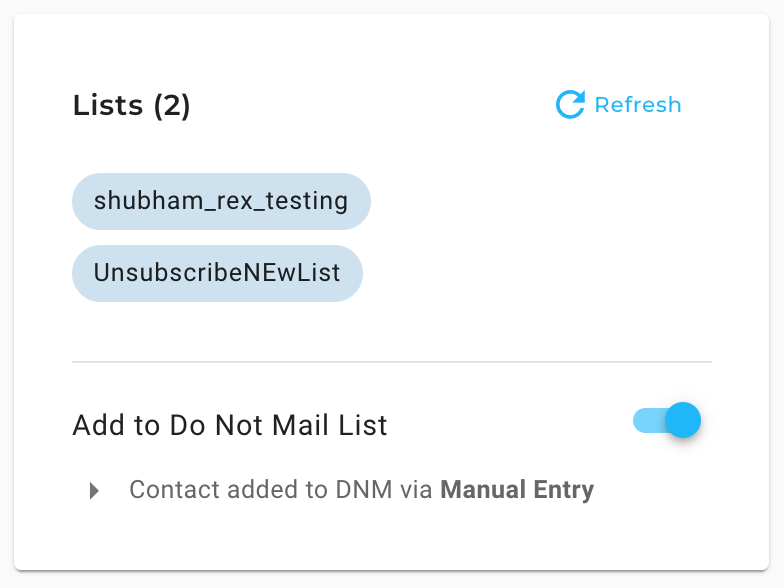Viewport: 784px width, 588px height.
Task: Expand the Contact added to DNM details triangle
Action: click(x=94, y=490)
